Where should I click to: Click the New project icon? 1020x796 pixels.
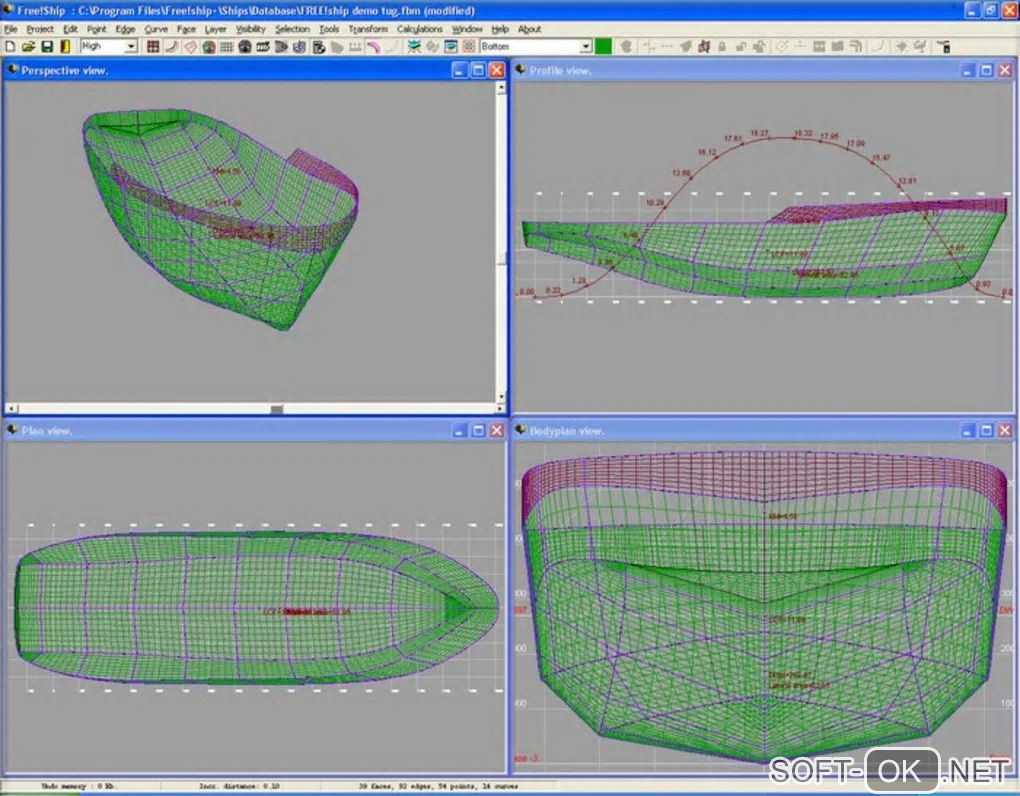point(10,46)
